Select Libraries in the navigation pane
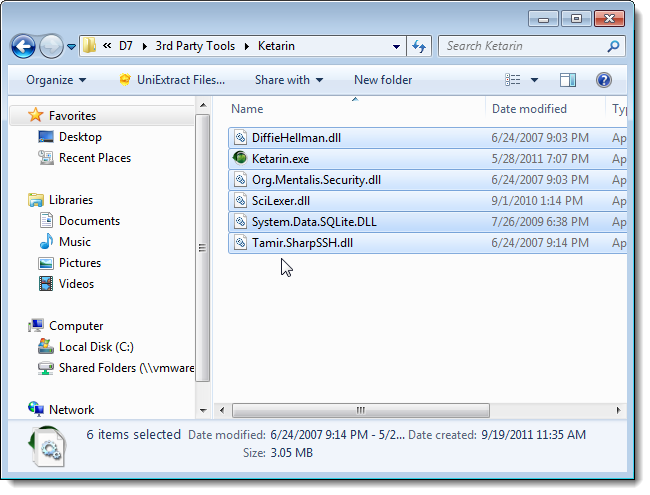650x495 pixels. [71, 200]
